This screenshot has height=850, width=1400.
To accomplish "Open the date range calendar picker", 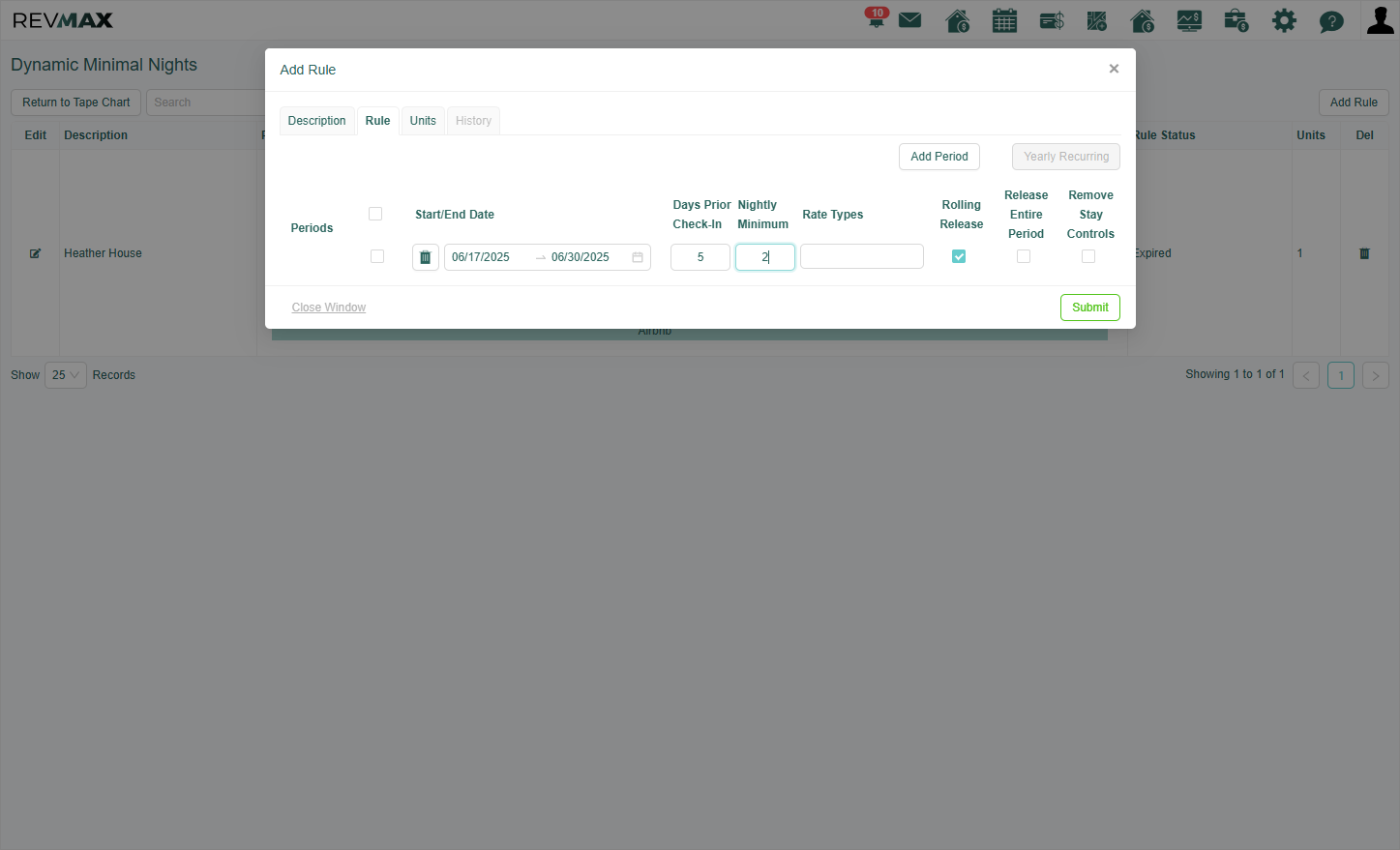I will pos(548,257).
